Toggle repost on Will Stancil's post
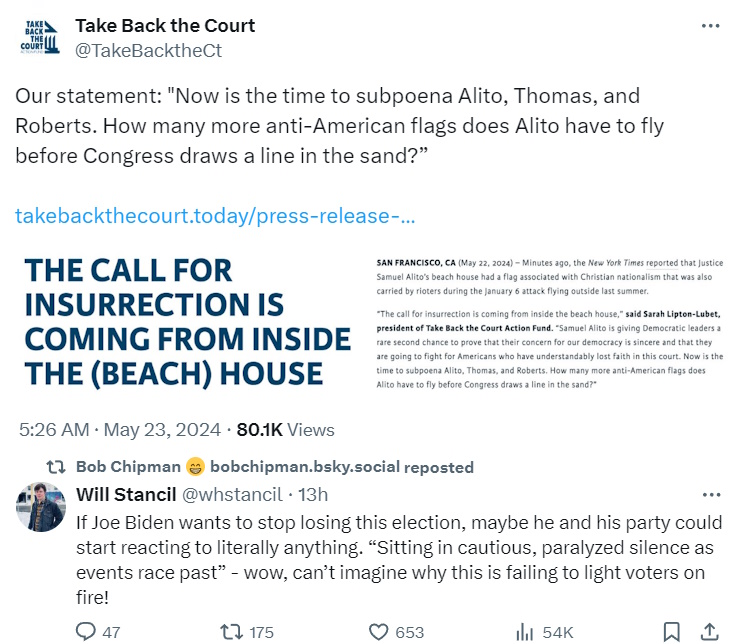737x644 pixels. click(230, 632)
